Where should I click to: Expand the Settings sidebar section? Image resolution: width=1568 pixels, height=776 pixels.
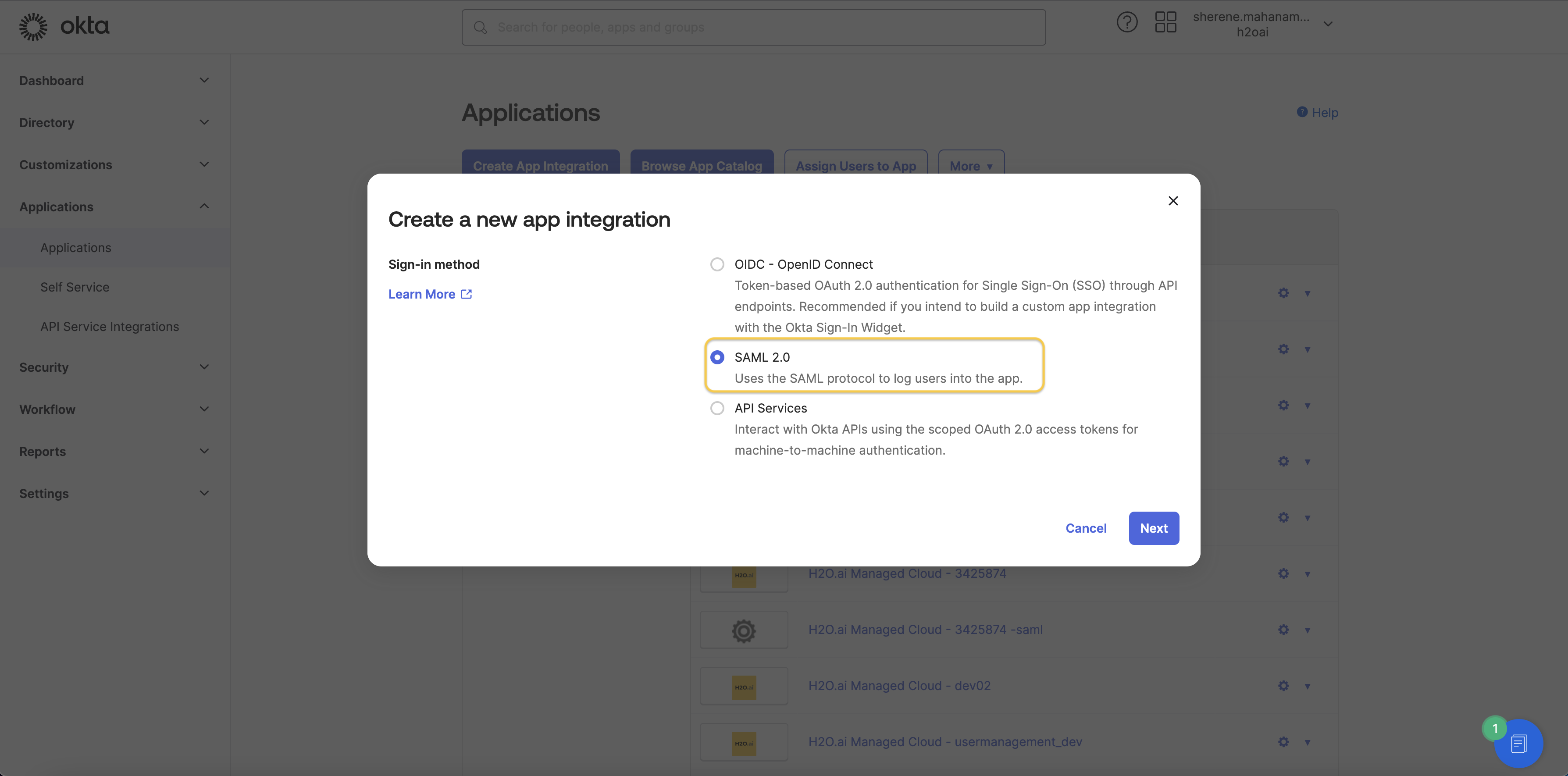tap(115, 493)
